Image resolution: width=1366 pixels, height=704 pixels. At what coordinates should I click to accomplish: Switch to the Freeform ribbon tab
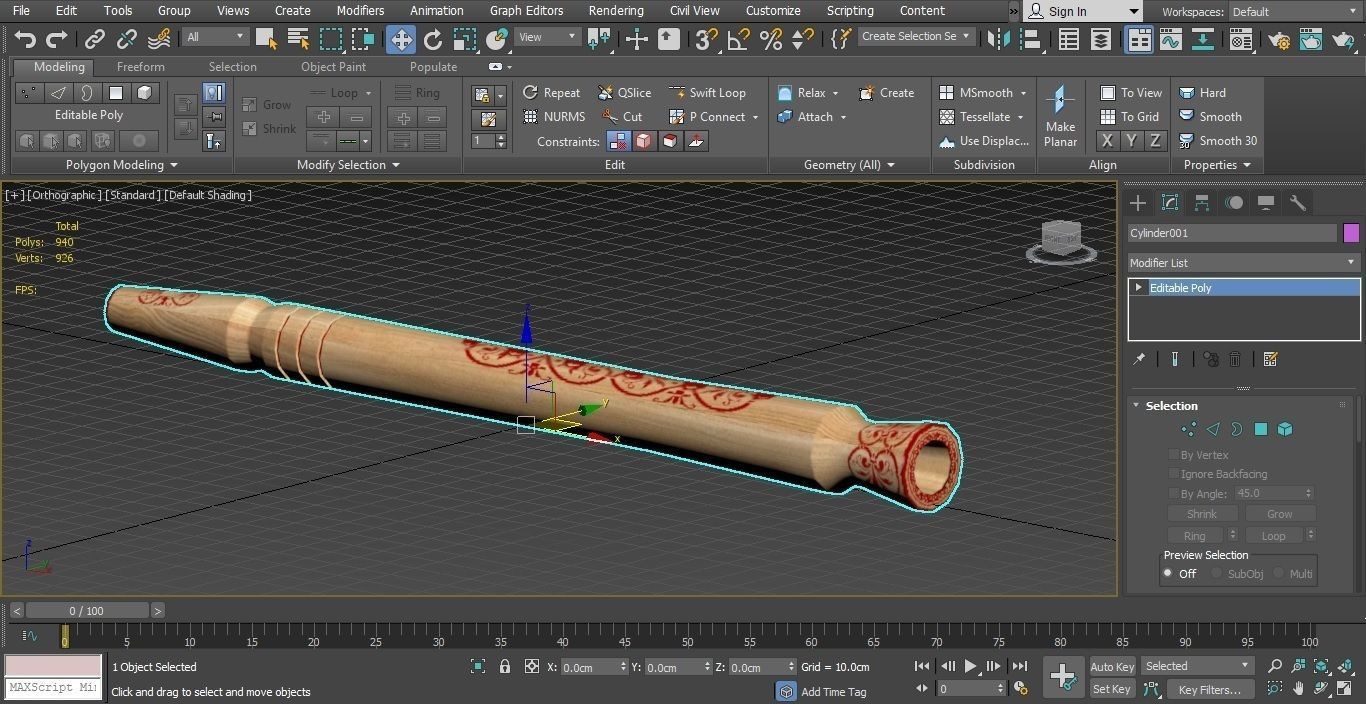[x=140, y=67]
